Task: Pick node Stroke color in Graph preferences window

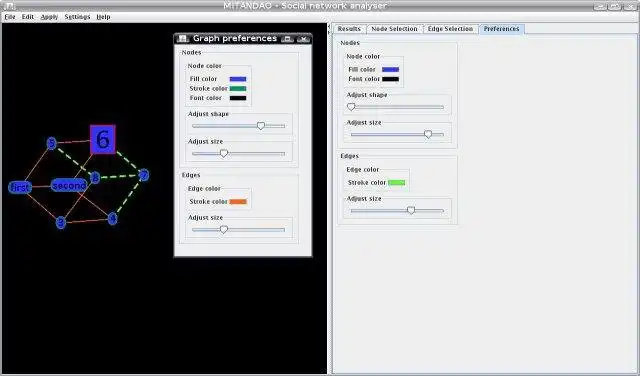Action: click(x=238, y=89)
